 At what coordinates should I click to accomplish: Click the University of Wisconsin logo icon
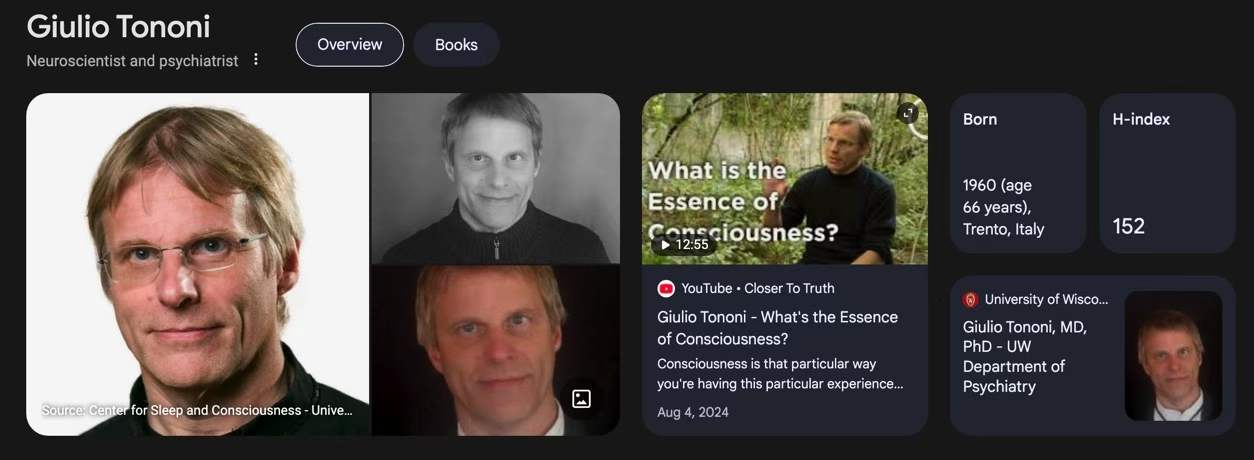(970, 299)
